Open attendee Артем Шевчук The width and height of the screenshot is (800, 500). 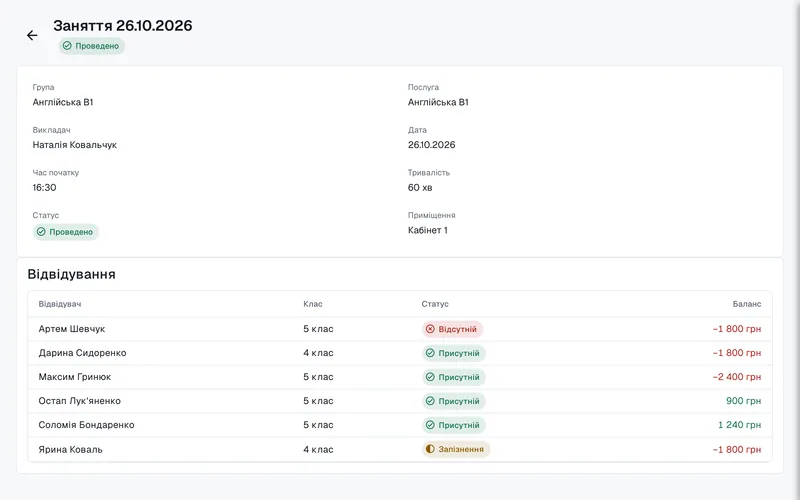72,329
